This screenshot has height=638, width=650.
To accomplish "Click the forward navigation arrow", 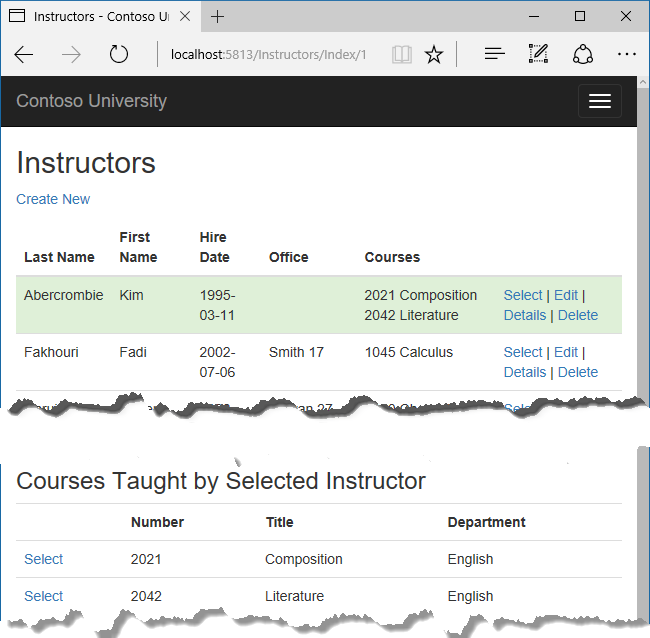I will tap(71, 55).
